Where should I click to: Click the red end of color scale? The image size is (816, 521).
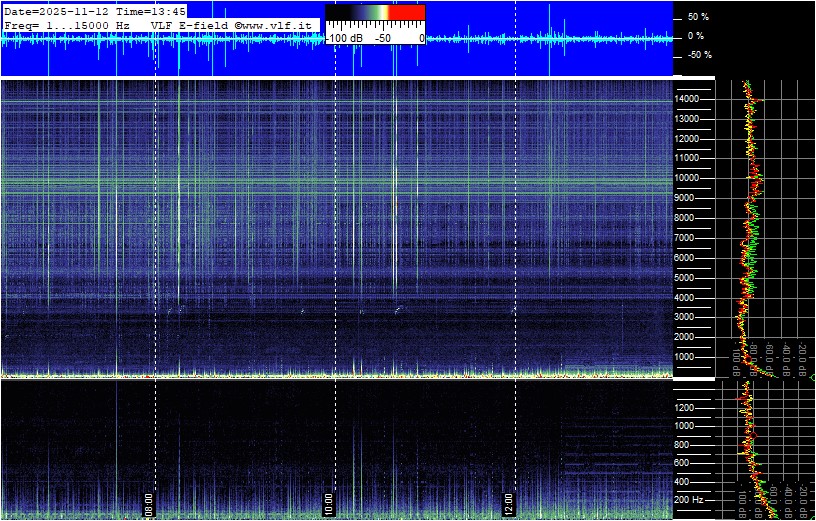[x=406, y=12]
